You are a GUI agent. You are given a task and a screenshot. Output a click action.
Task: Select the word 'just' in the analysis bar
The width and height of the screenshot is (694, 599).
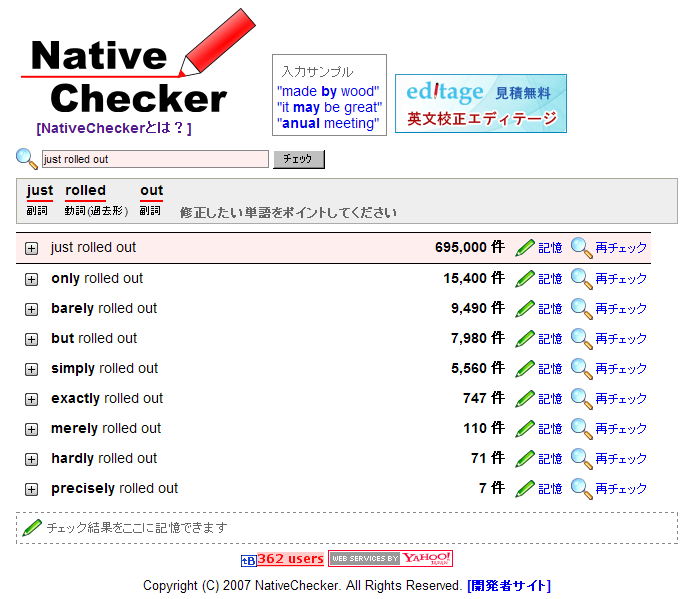click(40, 191)
